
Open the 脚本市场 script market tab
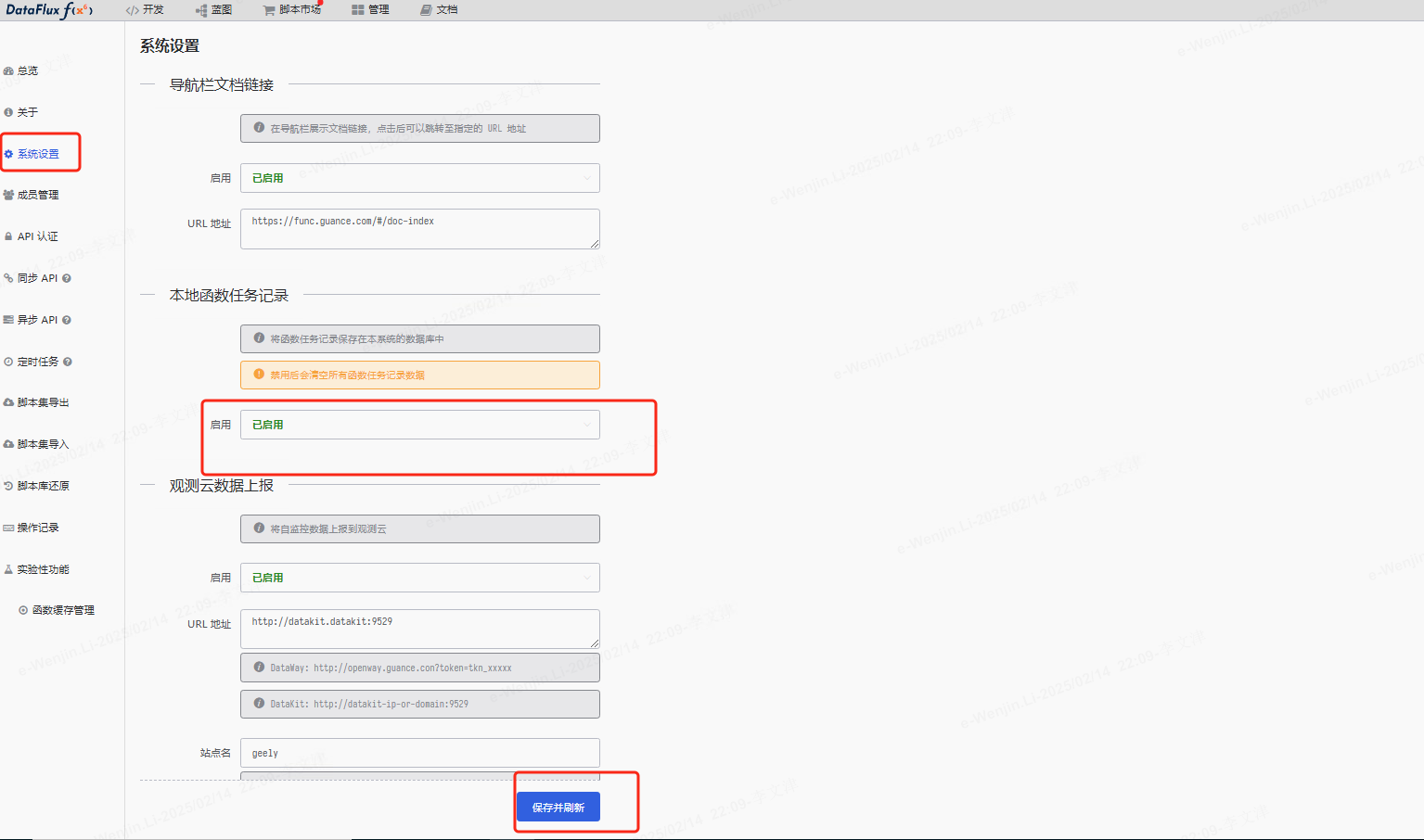[292, 10]
